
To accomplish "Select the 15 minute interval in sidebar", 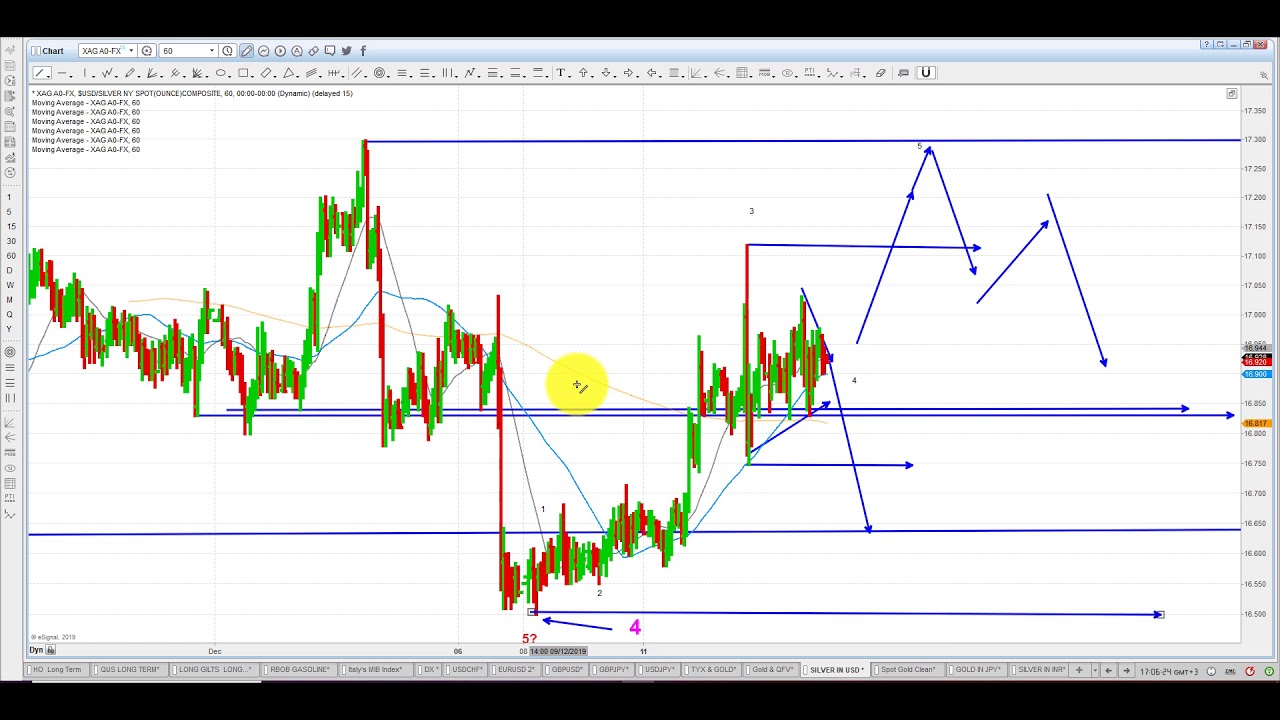I will click(x=10, y=226).
